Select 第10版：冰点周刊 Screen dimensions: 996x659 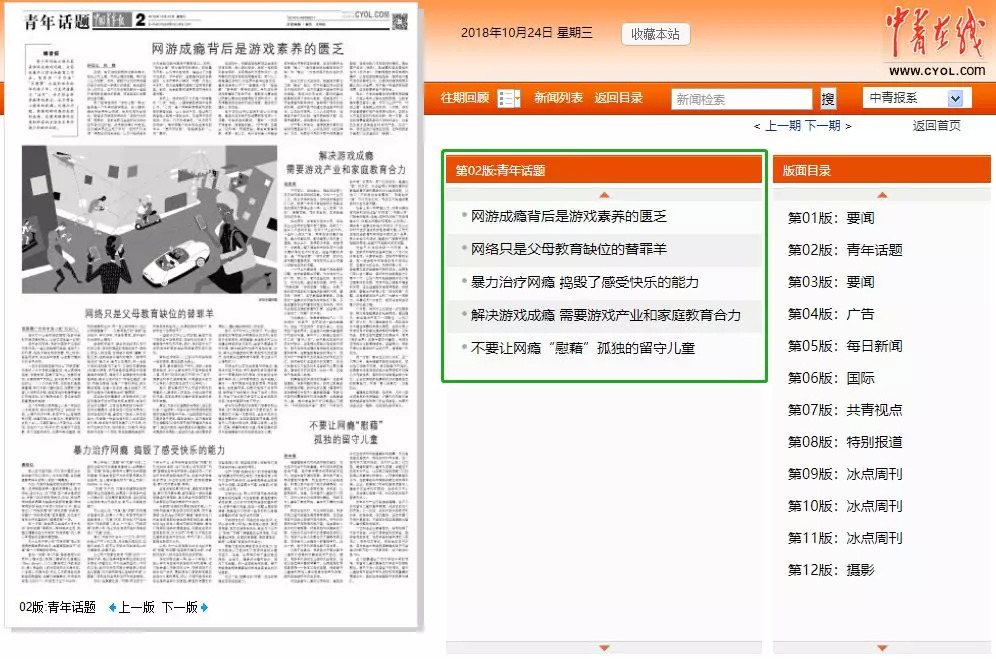[845, 506]
